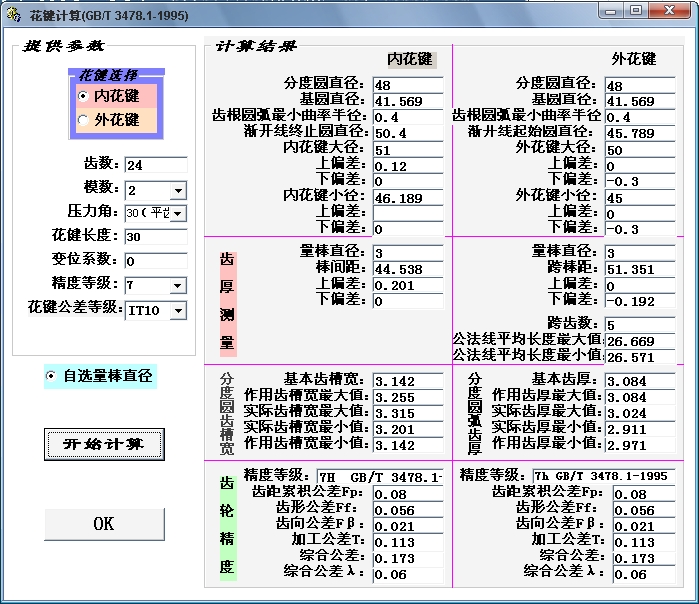Click the 基本齿槽宽 value 3.142

click(x=408, y=381)
